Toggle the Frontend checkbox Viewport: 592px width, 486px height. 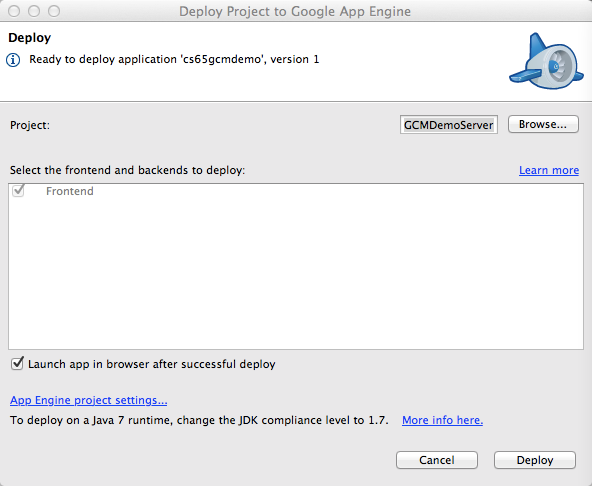pyautogui.click(x=18, y=191)
